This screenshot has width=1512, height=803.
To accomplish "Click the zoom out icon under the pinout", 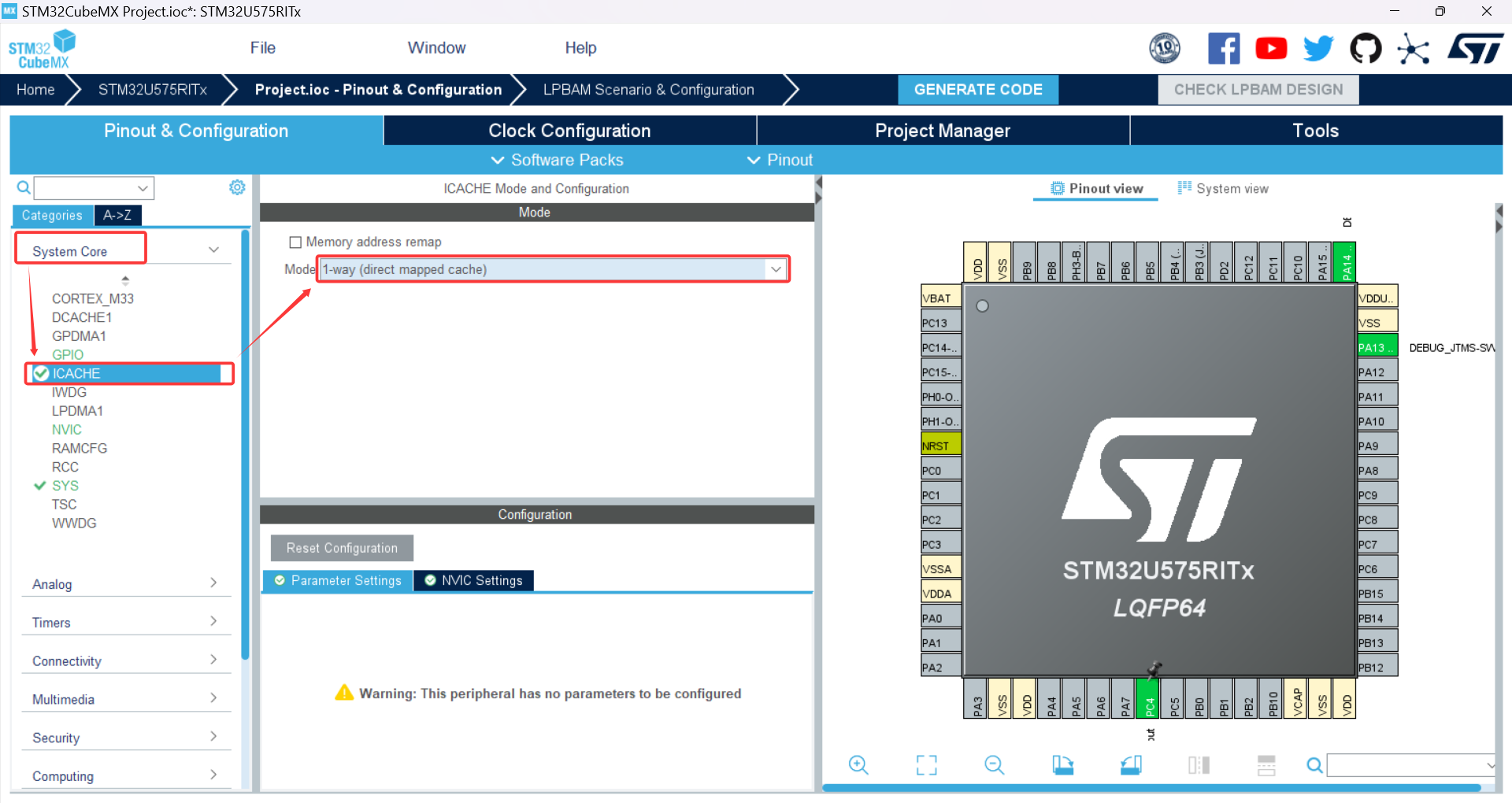I will coord(995,764).
